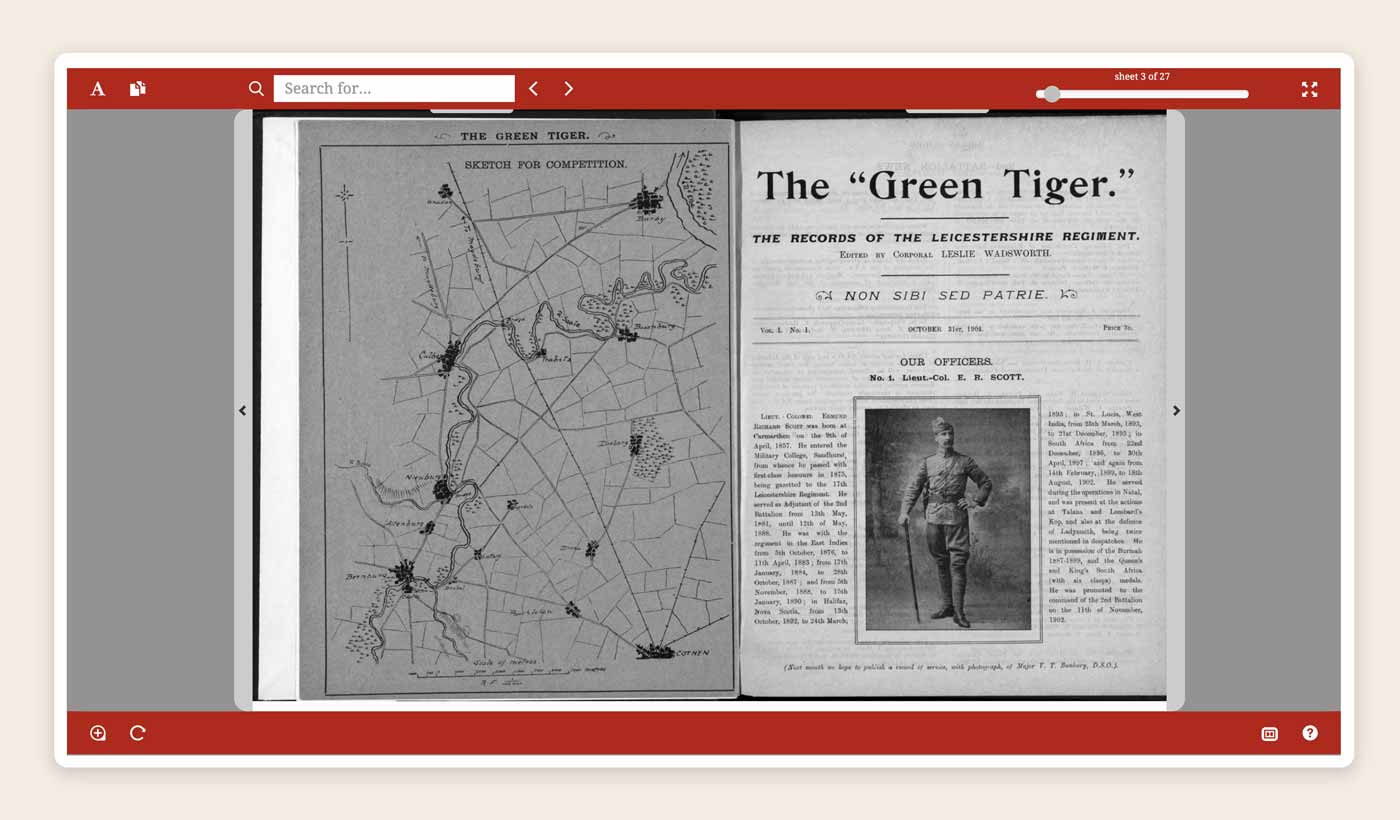Click the sketch map page on left
1400x820 pixels.
click(x=518, y=410)
